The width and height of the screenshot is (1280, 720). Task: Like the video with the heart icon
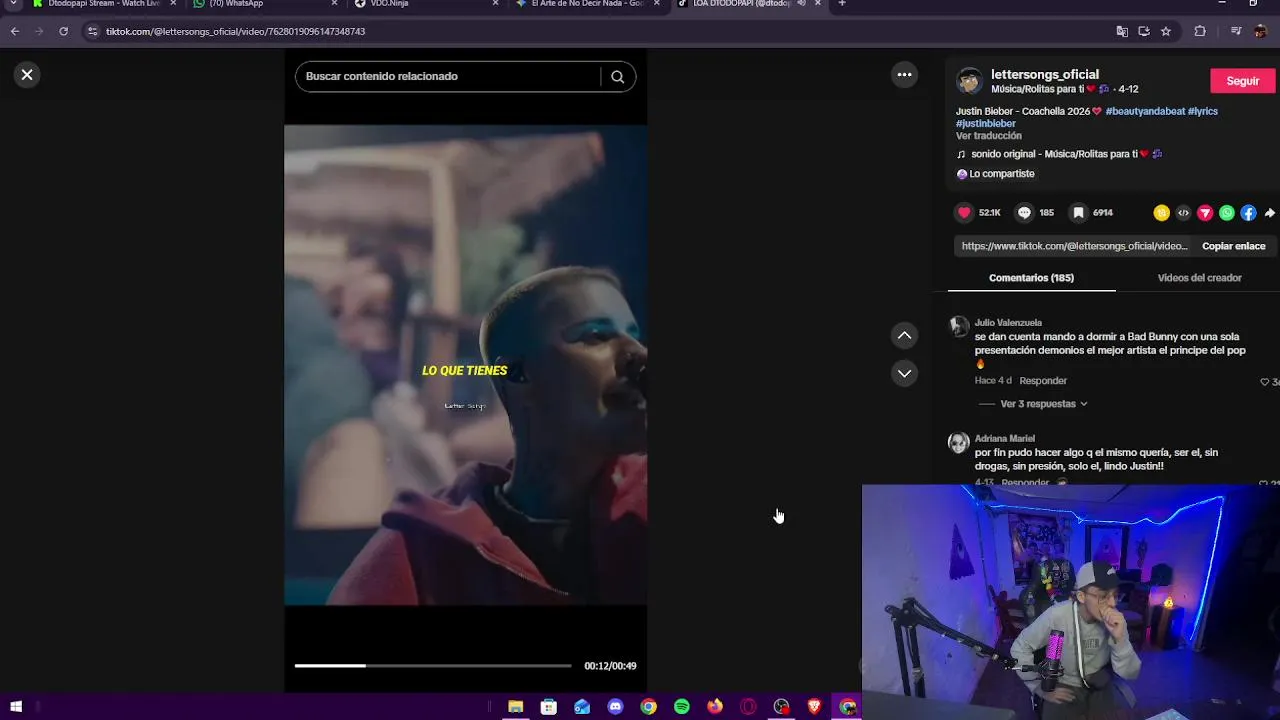pos(964,213)
